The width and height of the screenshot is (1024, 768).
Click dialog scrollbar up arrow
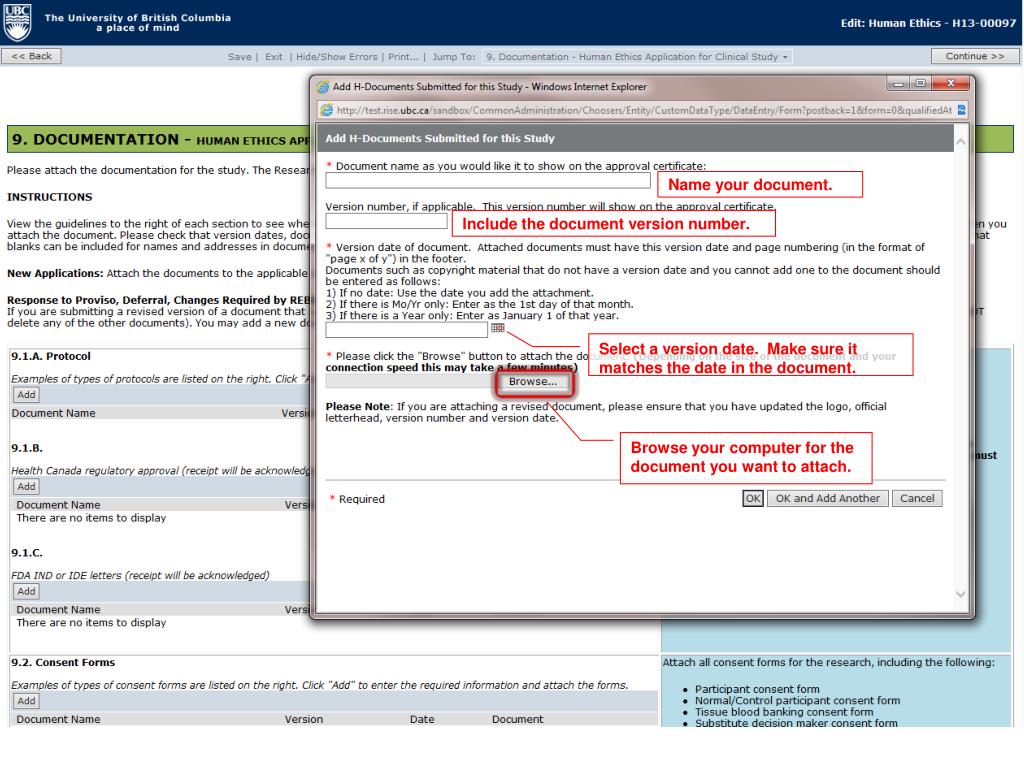(960, 142)
